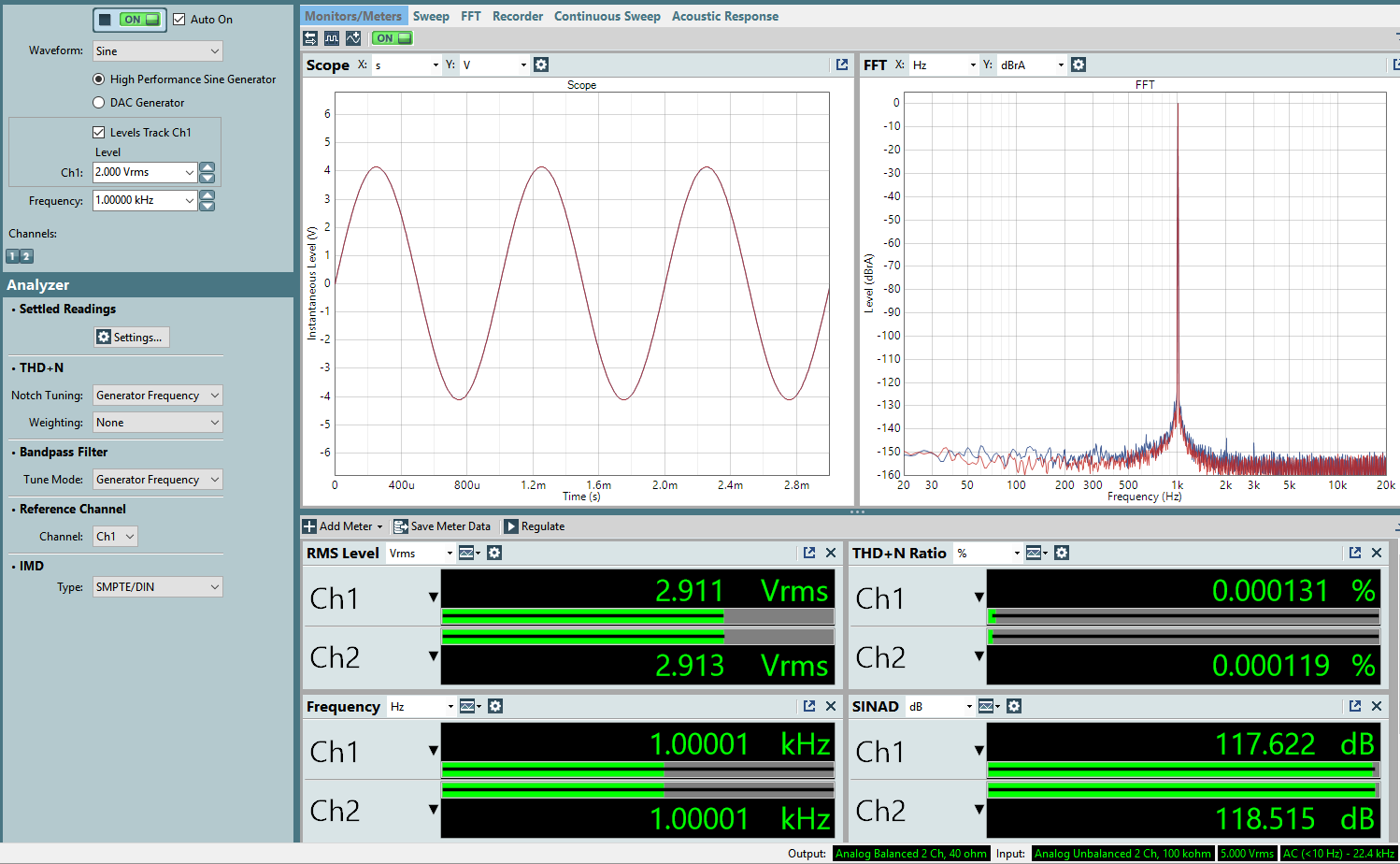Click the Regulate button
The image size is (1400, 864).
point(535,526)
